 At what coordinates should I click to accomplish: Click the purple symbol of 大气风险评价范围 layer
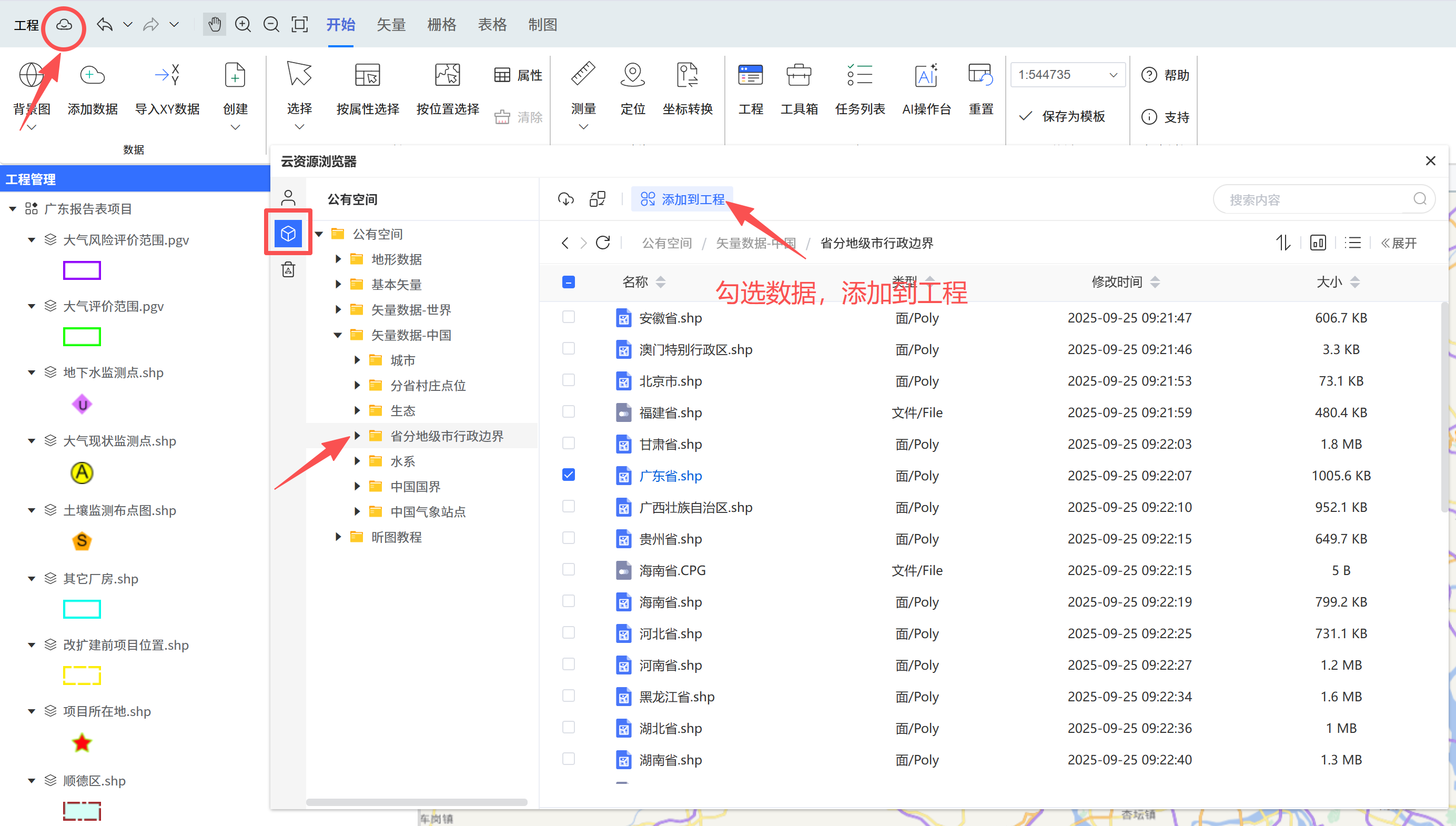[82, 270]
